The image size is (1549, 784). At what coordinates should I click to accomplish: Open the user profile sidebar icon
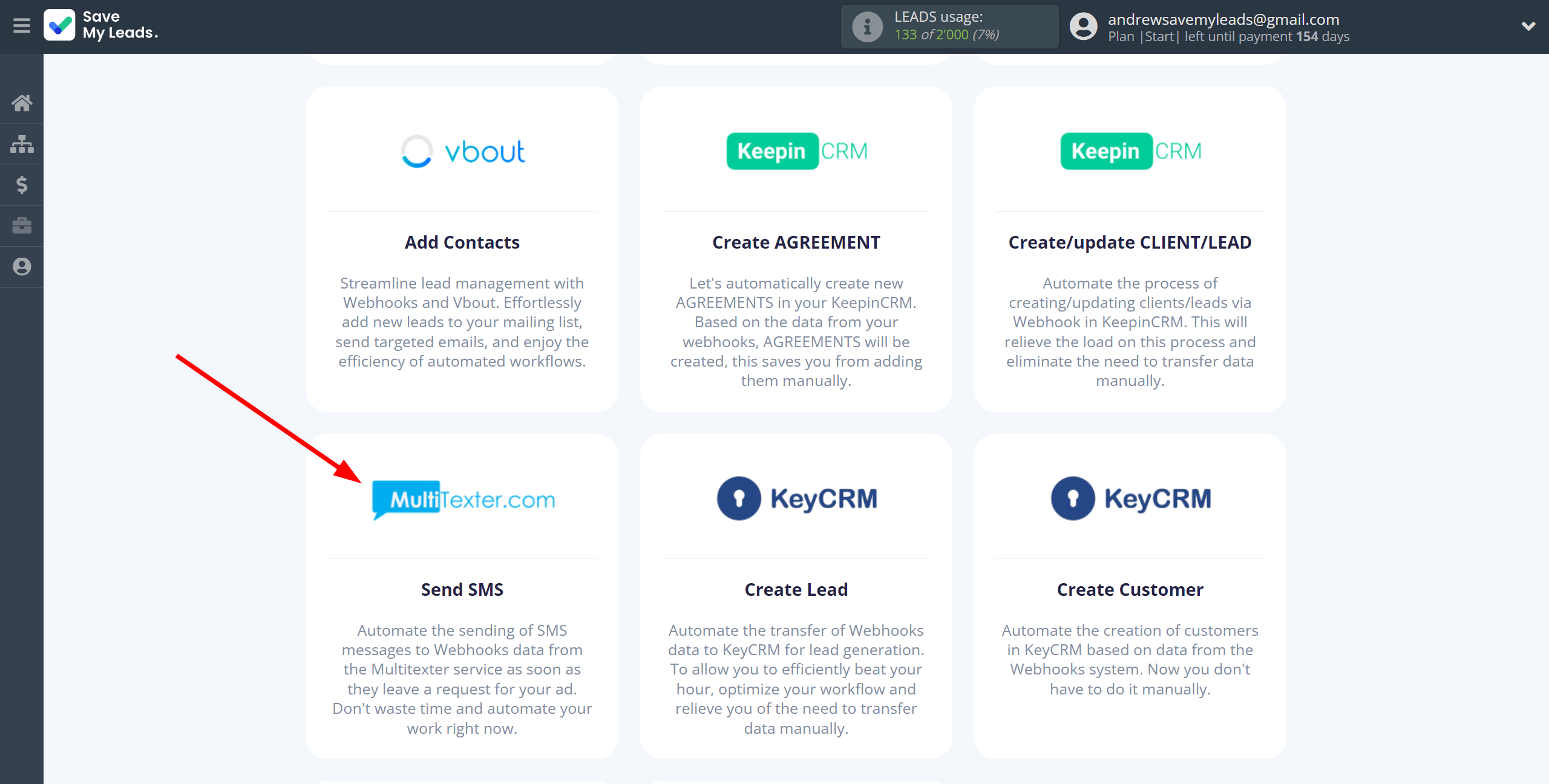tap(22, 267)
